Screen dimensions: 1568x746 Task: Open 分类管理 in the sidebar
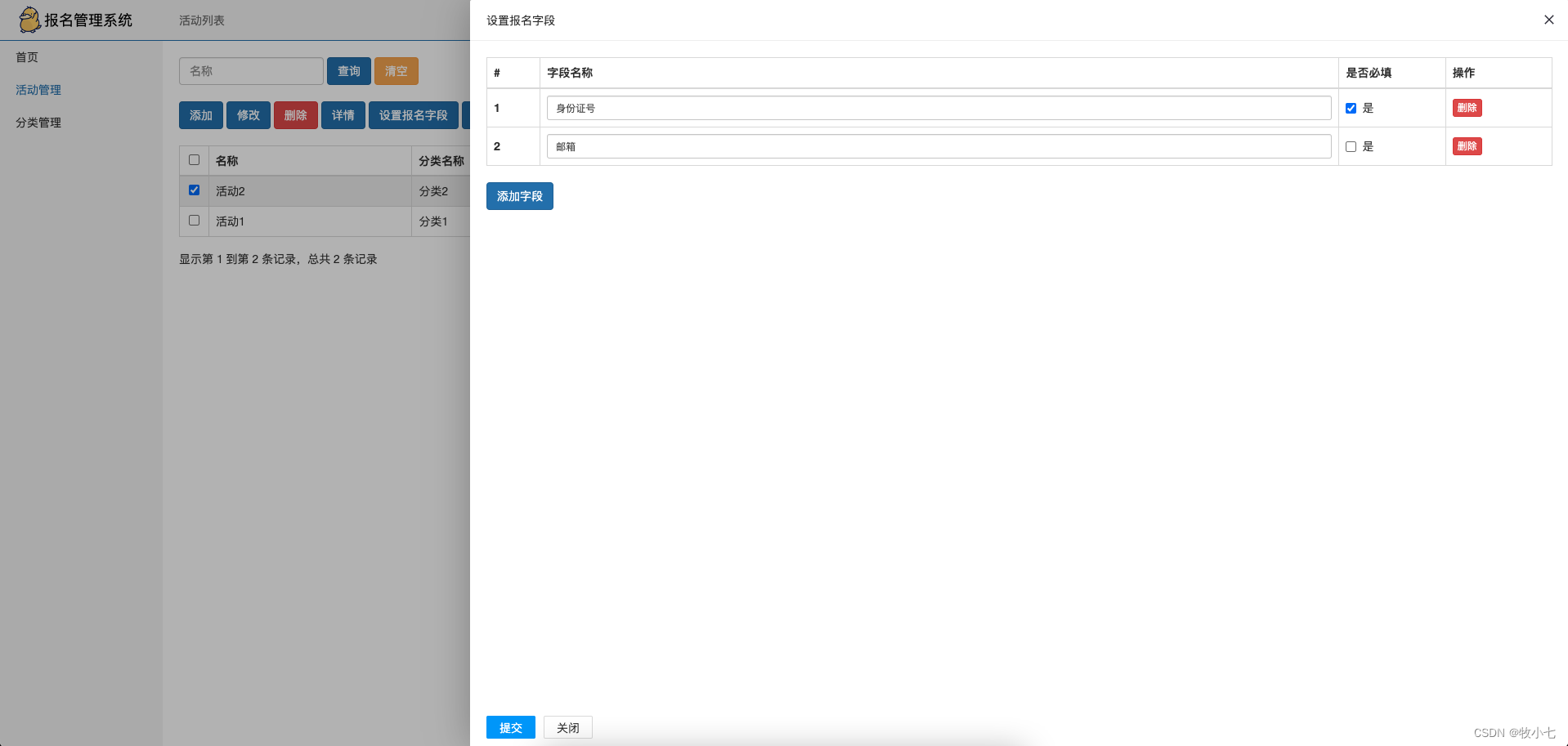pyautogui.click(x=38, y=123)
